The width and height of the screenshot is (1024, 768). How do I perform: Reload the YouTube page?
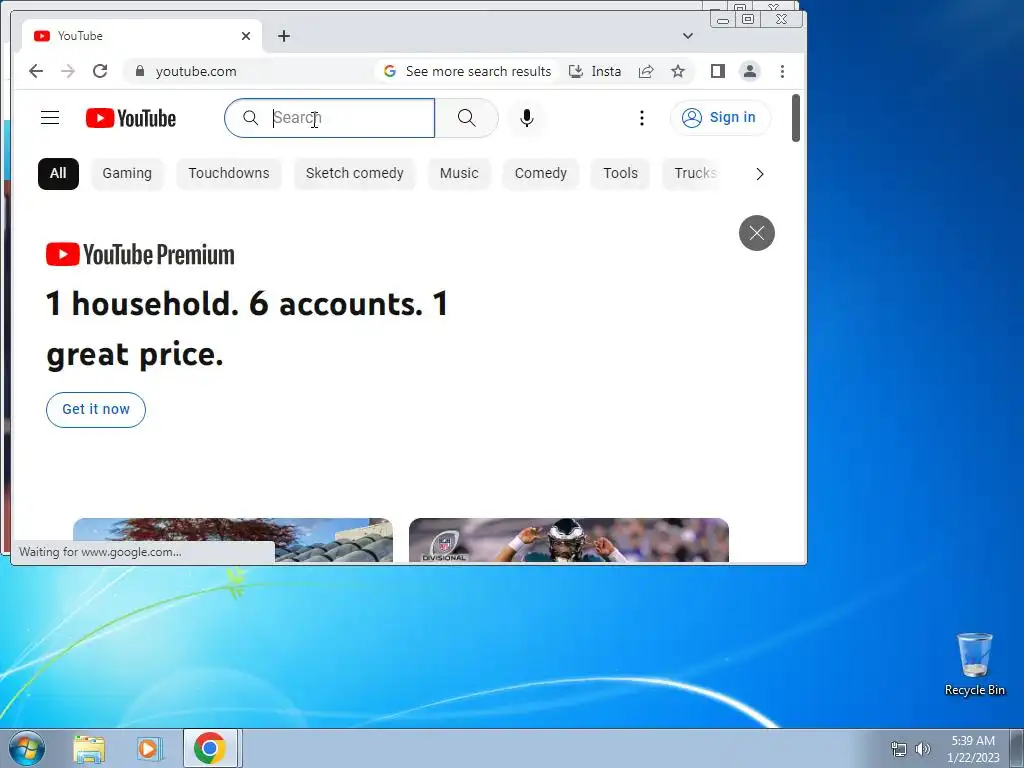[100, 71]
